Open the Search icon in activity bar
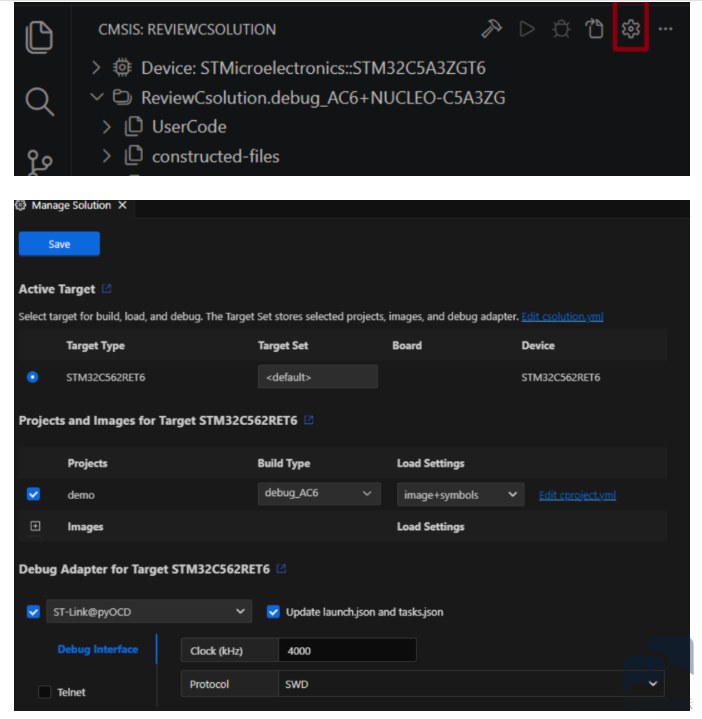The height and width of the screenshot is (719, 702). (40, 101)
